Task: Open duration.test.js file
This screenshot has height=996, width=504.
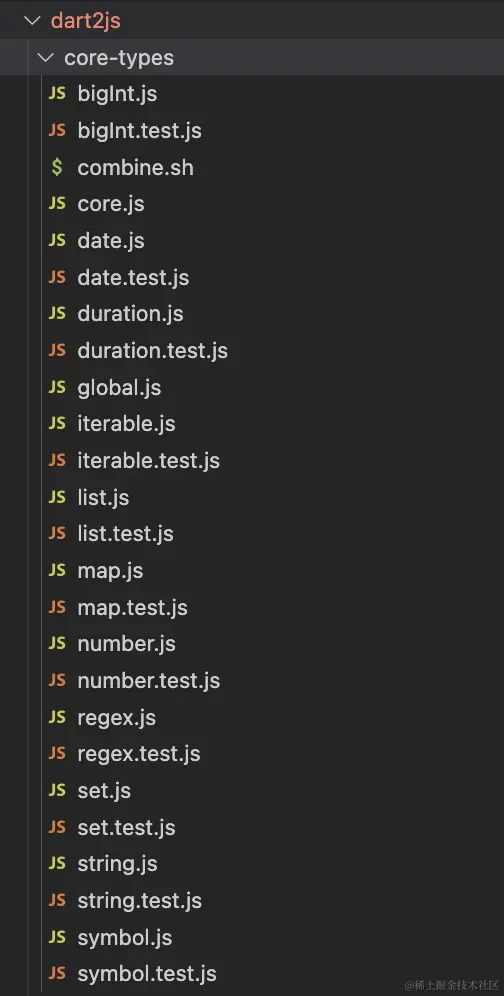Action: click(x=153, y=351)
